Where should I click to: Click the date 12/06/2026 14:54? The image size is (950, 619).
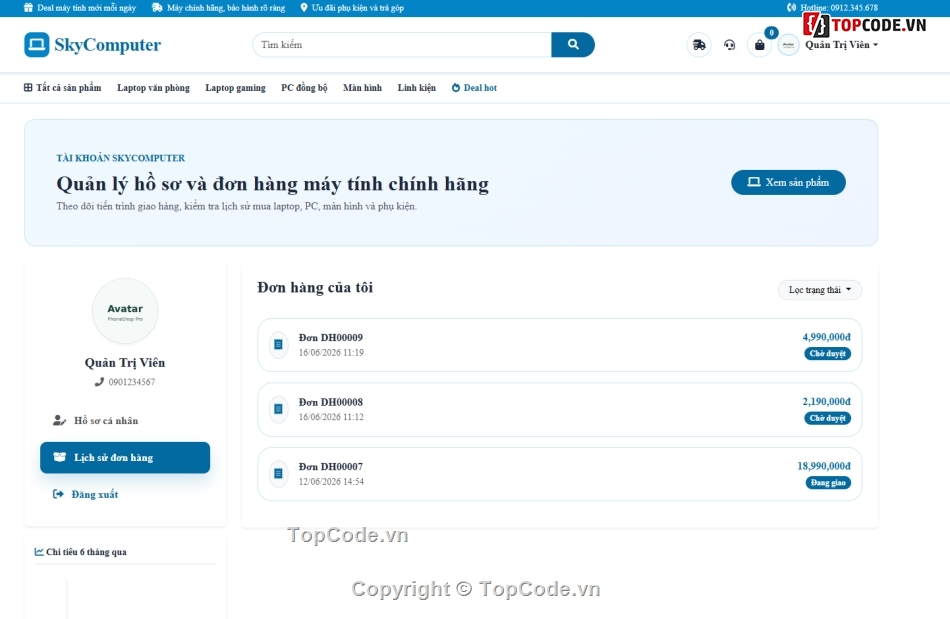tap(331, 482)
